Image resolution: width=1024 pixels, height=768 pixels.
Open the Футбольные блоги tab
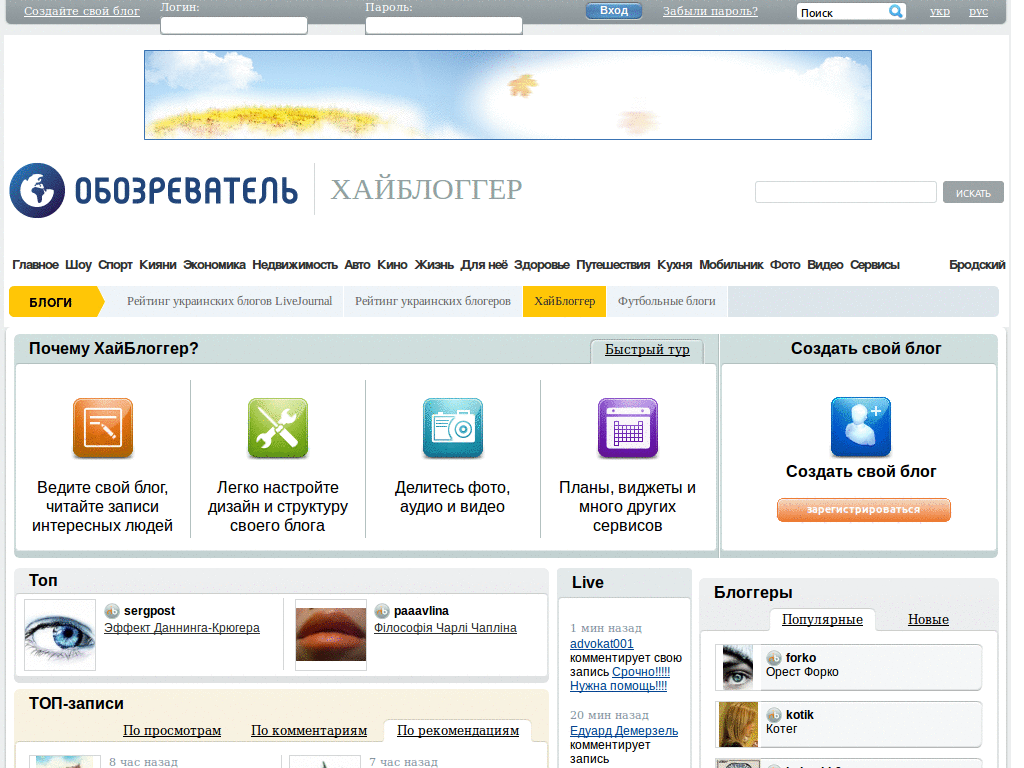667,301
